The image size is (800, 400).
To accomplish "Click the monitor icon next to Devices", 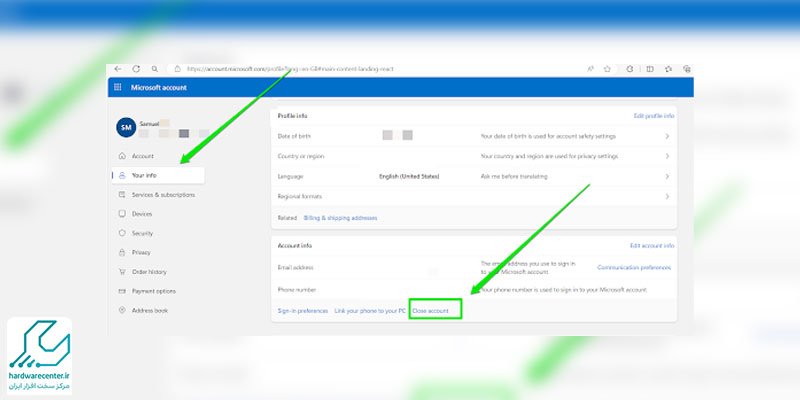I will pos(122,214).
